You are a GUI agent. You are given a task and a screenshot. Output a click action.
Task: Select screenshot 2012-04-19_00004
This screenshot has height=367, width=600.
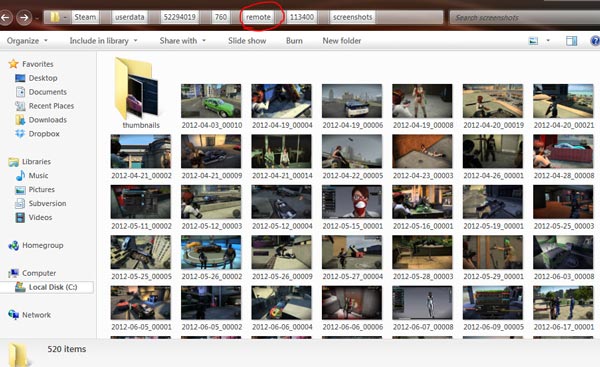coord(282,106)
